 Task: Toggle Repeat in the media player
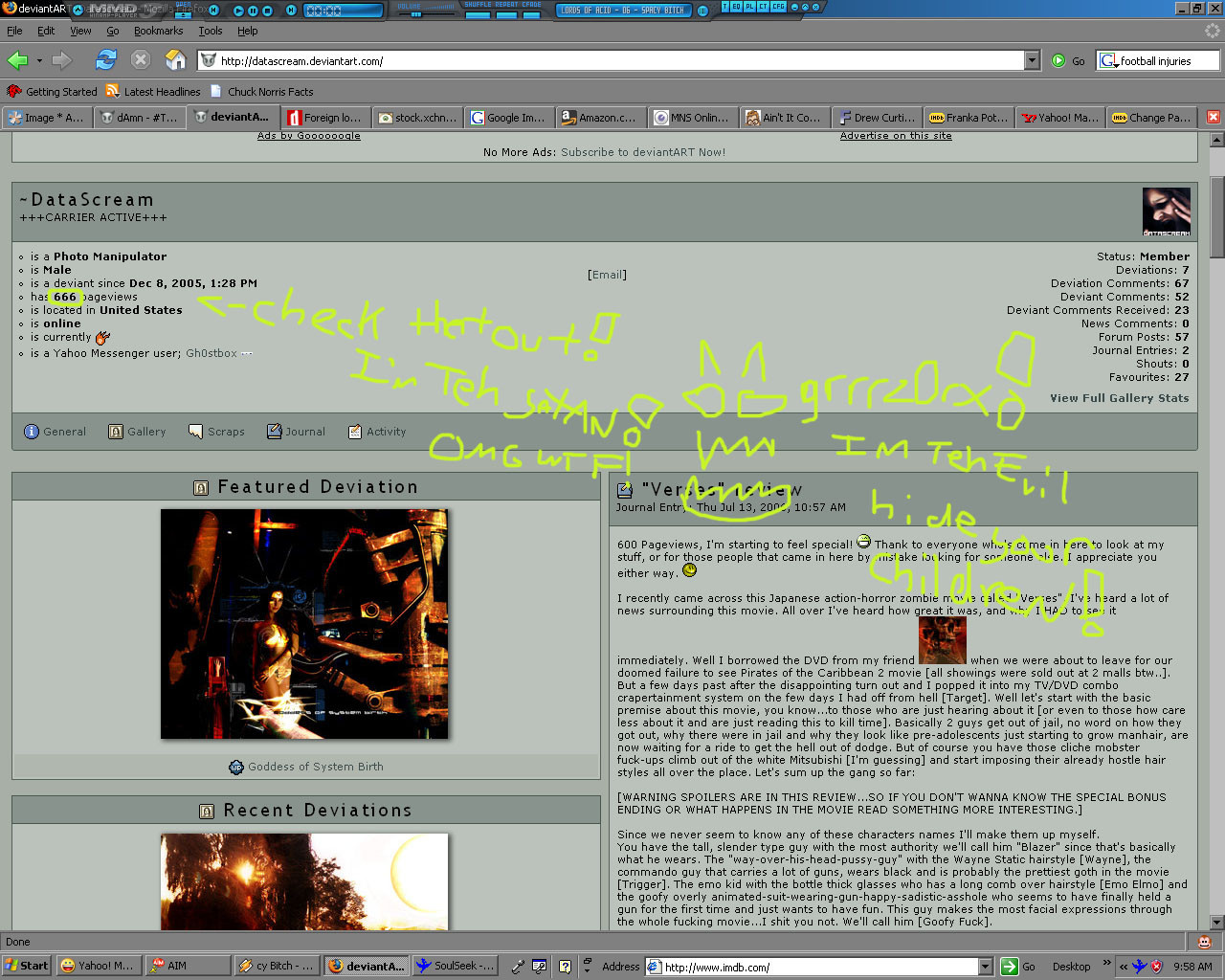tap(505, 13)
